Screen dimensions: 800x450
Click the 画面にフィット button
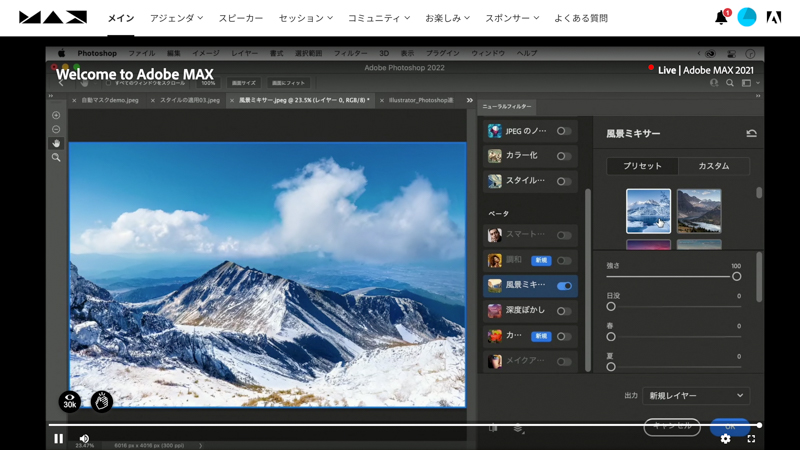pos(288,83)
